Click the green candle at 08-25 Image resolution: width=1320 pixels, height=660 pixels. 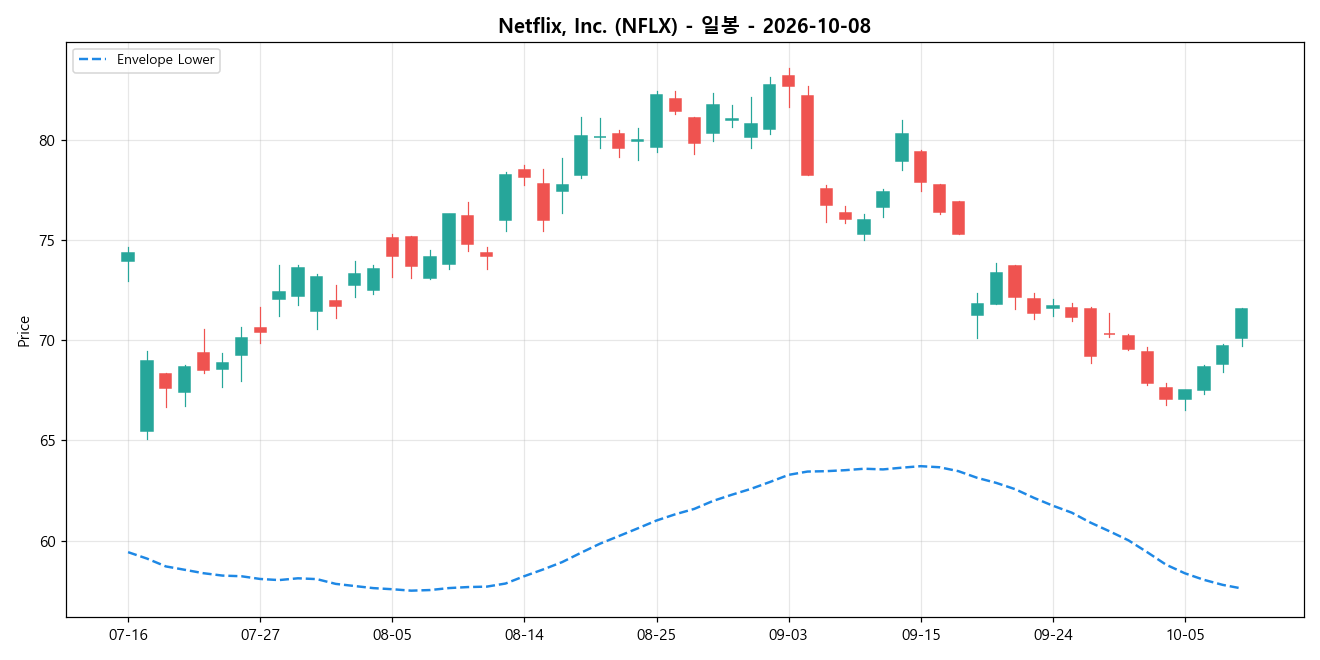656,121
